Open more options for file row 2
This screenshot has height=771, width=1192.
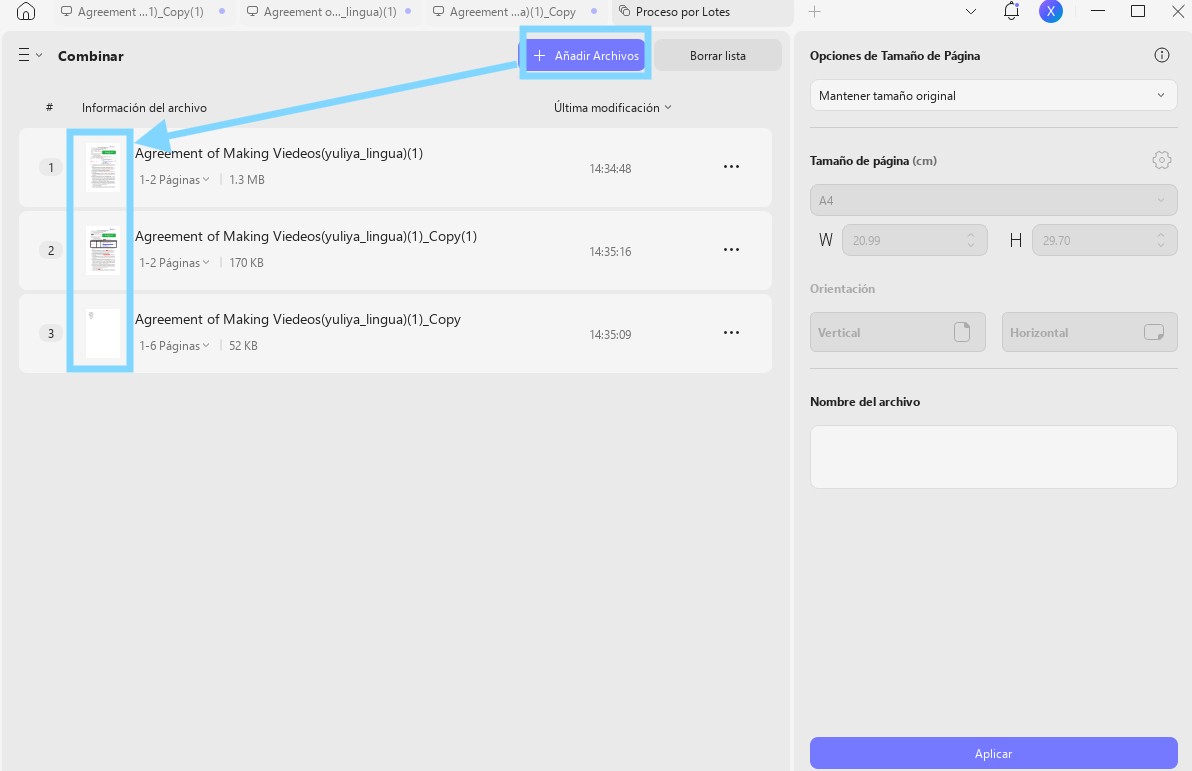731,249
